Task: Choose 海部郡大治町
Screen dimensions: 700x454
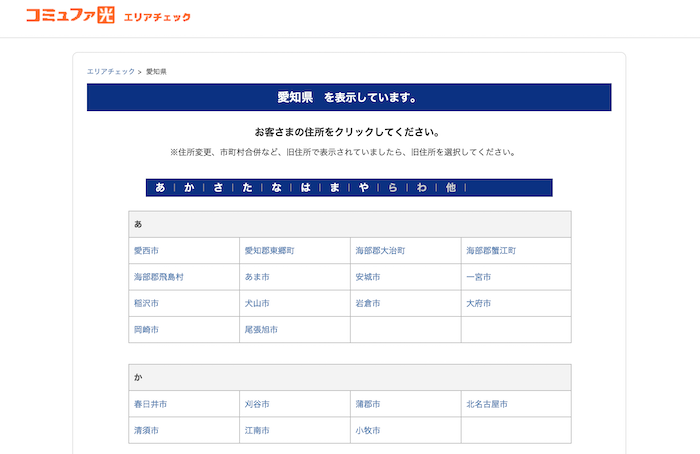Action: [x=380, y=251]
